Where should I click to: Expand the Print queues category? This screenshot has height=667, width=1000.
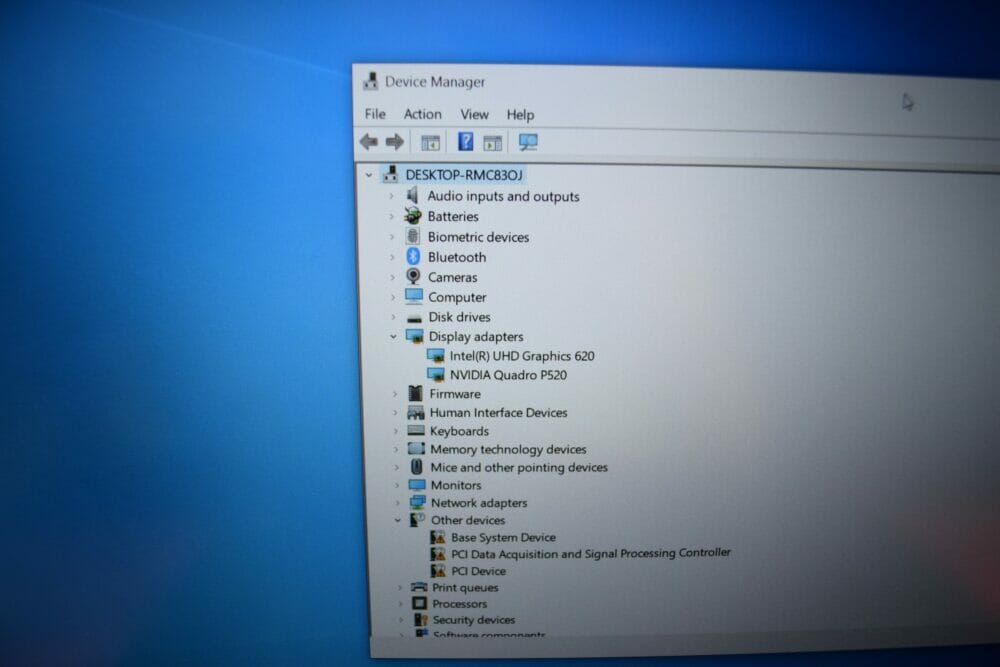pos(400,587)
